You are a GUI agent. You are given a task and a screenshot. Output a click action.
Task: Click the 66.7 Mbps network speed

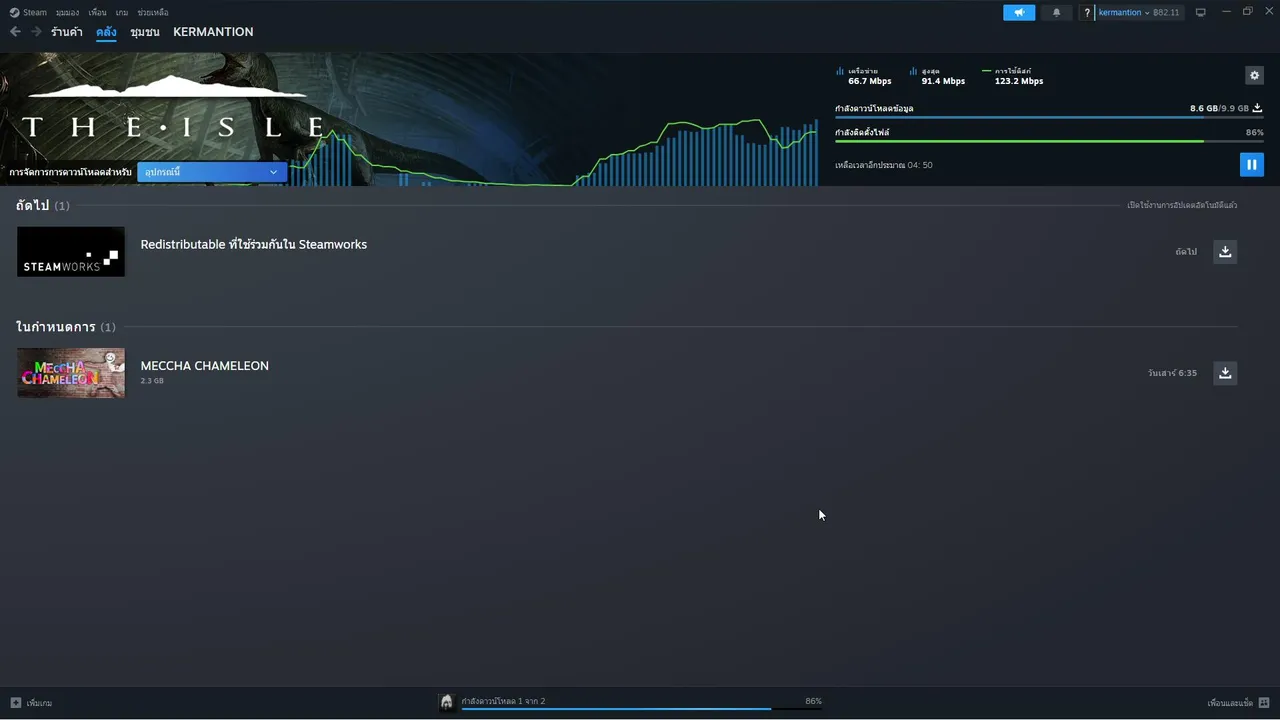(x=870, y=81)
